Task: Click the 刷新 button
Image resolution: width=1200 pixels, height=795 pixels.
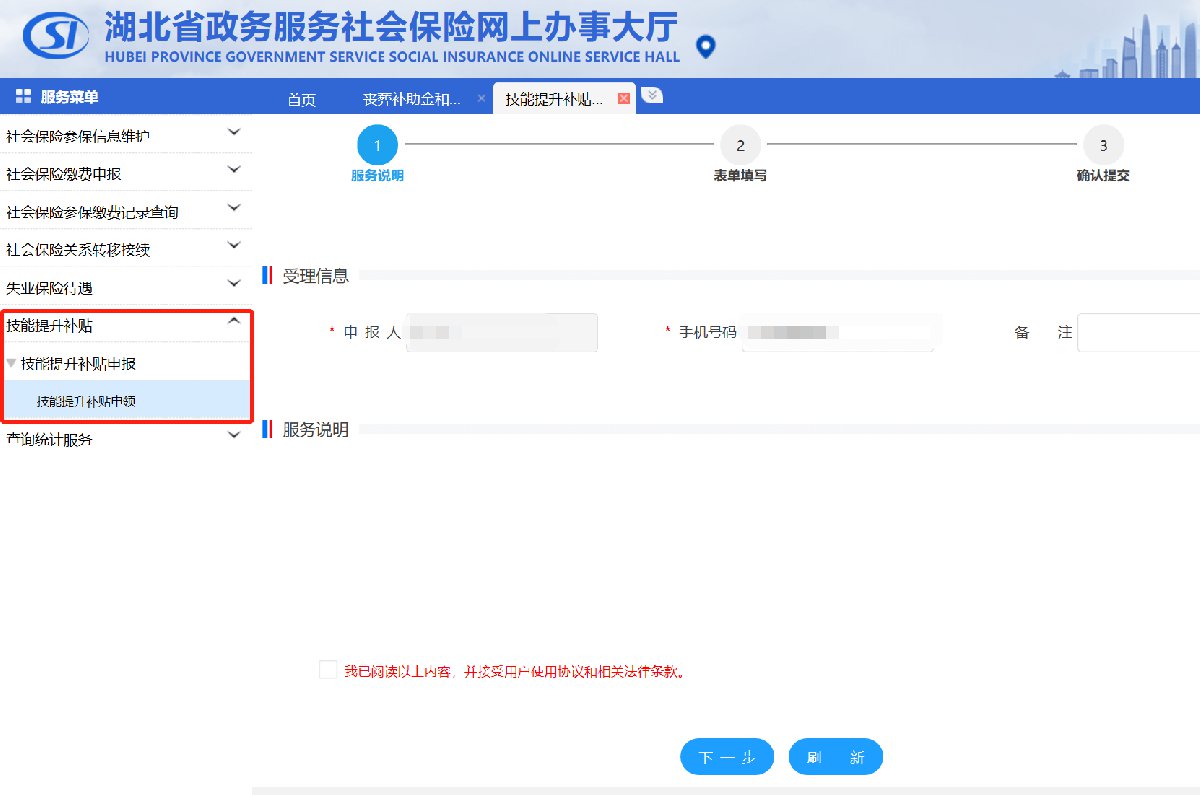Action: point(835,758)
